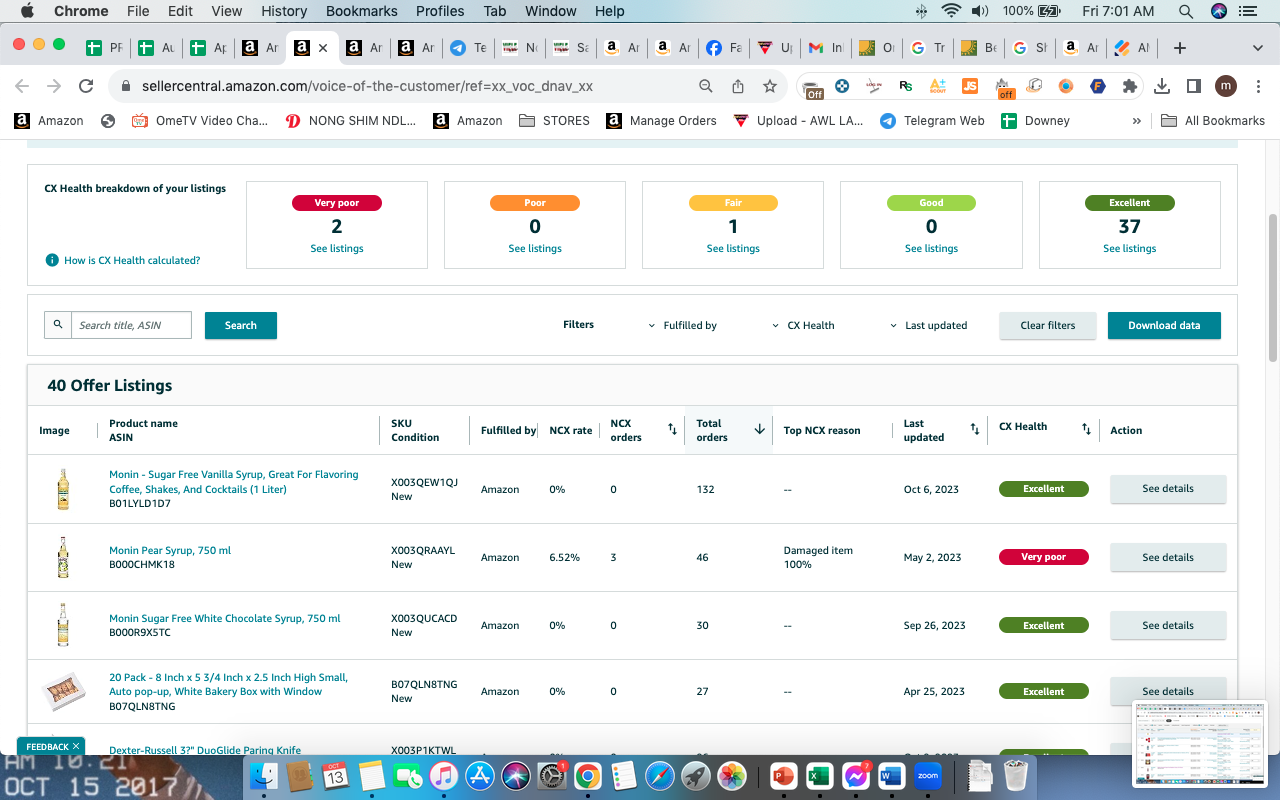Click the Monin Vanilla Syrup product thumbnail
This screenshot has width=1280, height=800.
(x=63, y=489)
